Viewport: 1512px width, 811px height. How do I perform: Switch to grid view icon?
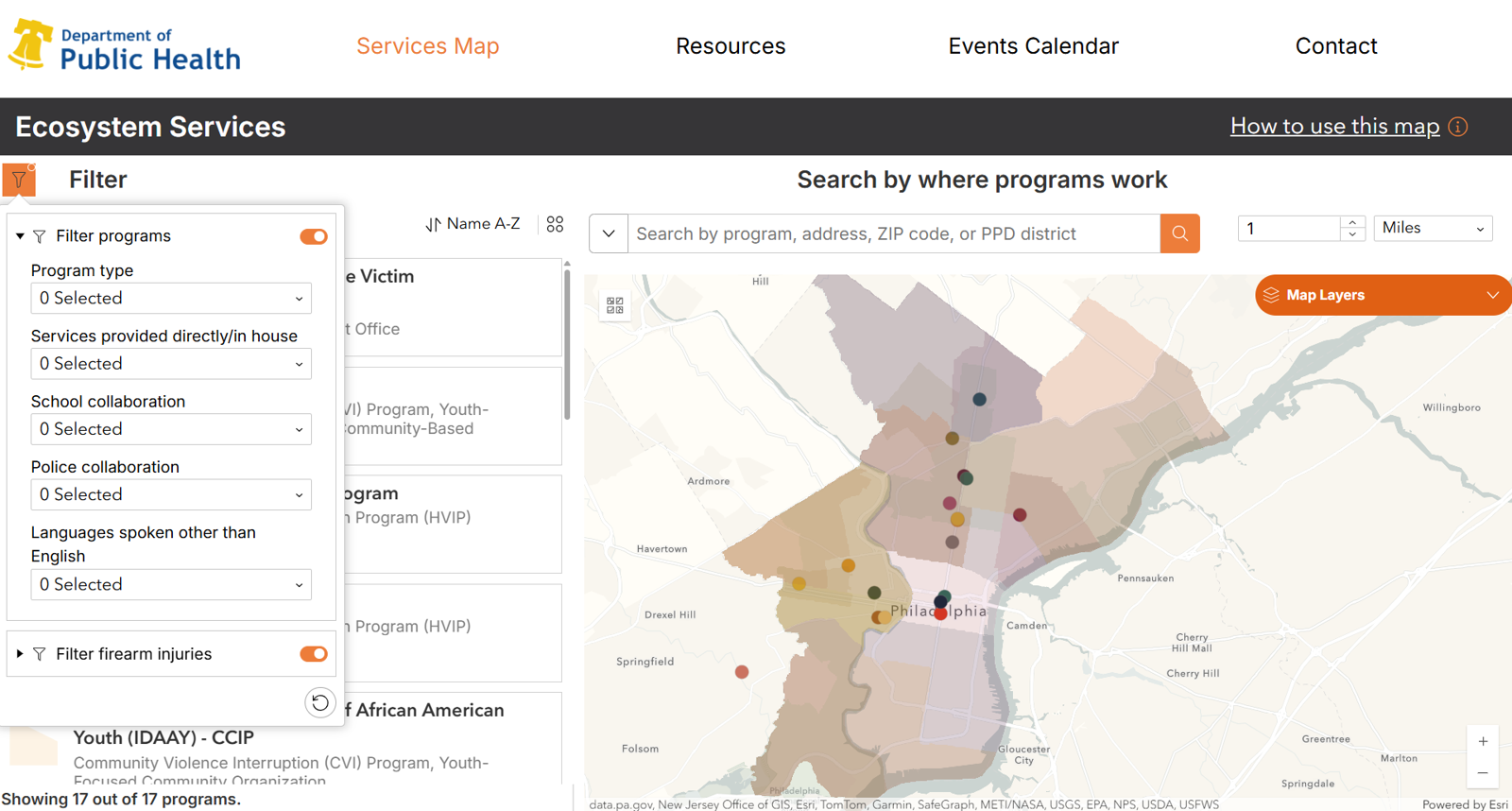coord(555,224)
